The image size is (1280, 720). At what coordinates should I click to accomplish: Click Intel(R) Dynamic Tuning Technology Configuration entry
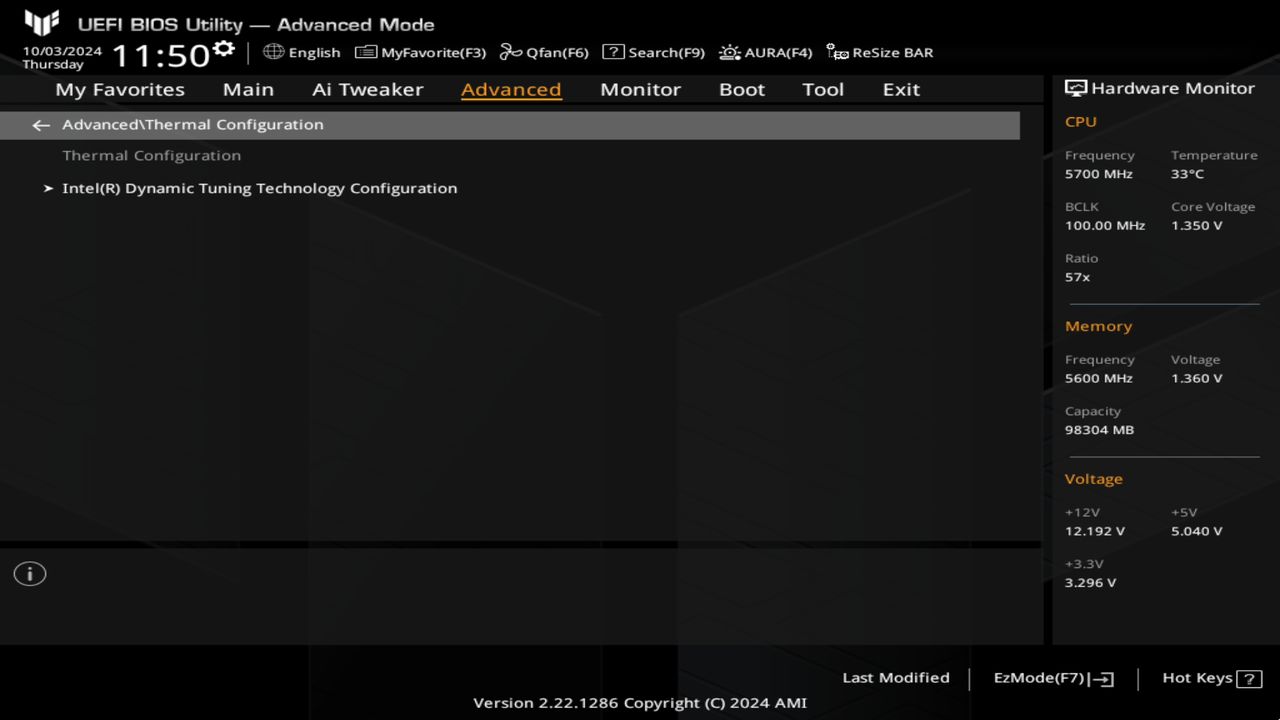[x=259, y=188]
